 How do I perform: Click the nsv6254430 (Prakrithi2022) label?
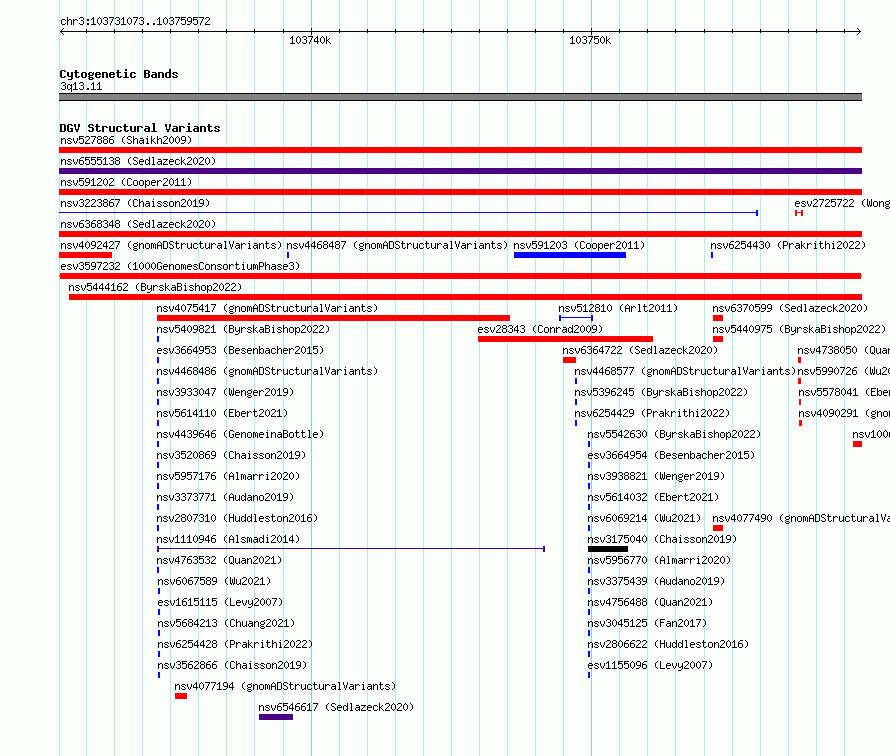788,245
